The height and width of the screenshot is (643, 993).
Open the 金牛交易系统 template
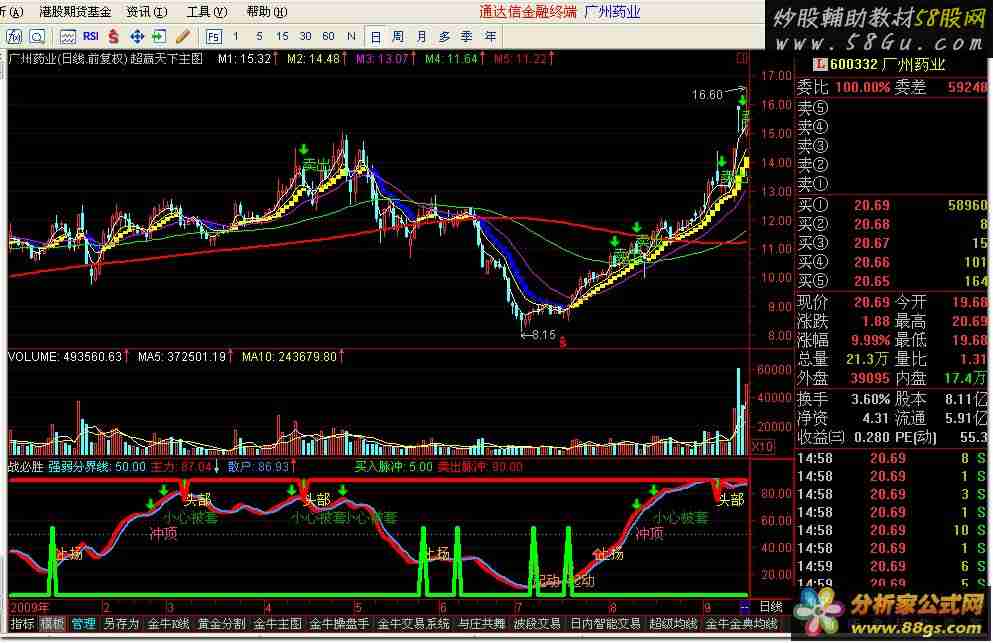point(414,624)
